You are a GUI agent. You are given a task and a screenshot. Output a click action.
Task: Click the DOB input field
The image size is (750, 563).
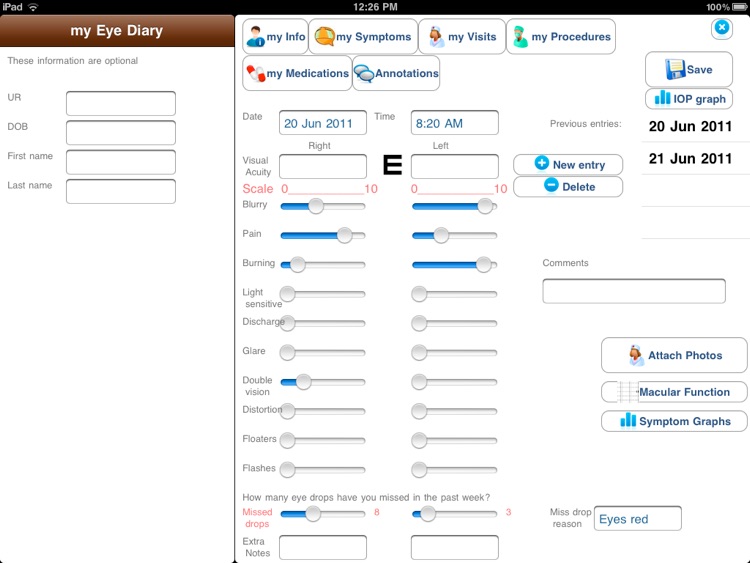pos(121,132)
